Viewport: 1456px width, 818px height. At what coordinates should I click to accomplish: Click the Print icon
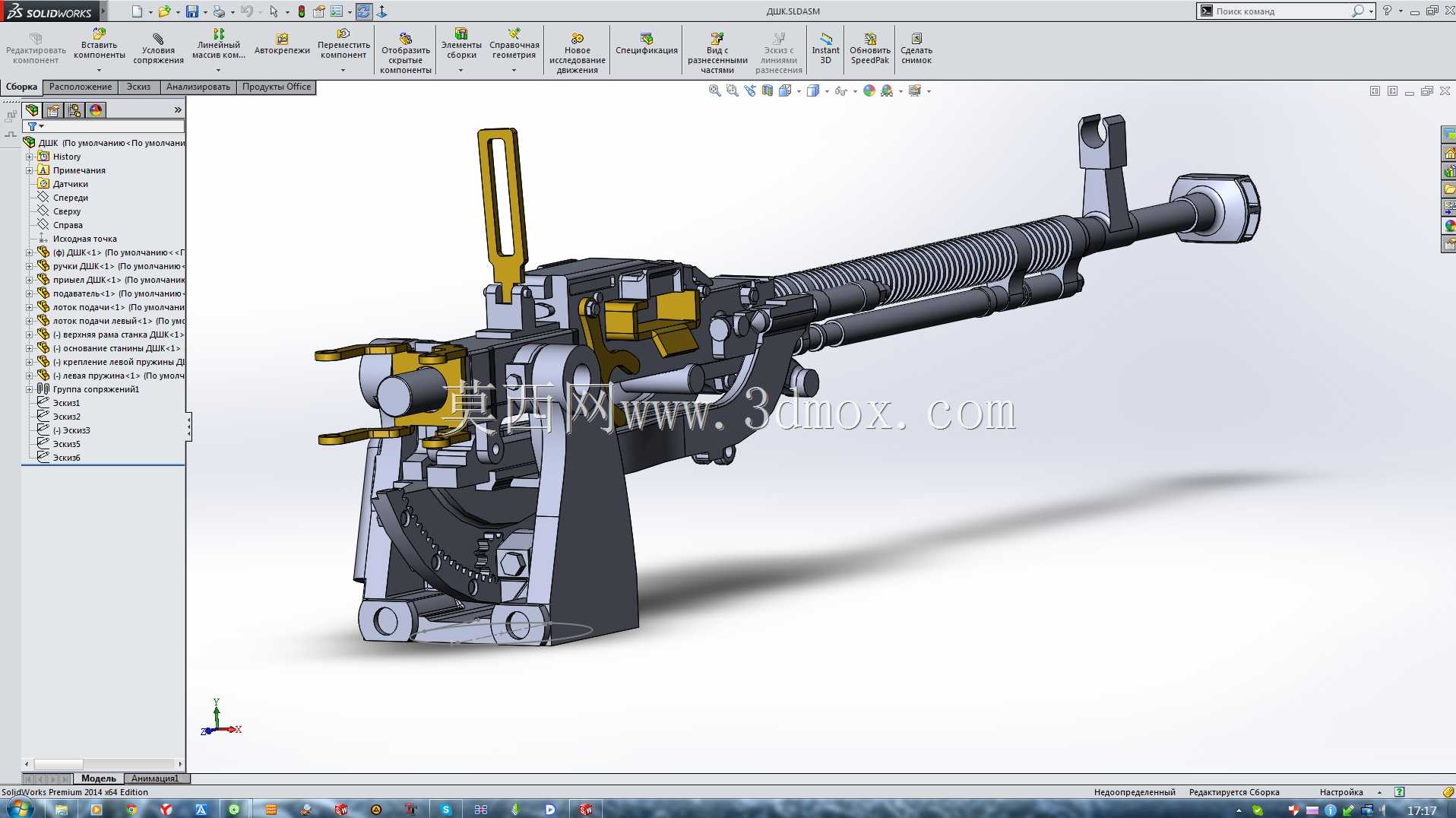[x=219, y=11]
